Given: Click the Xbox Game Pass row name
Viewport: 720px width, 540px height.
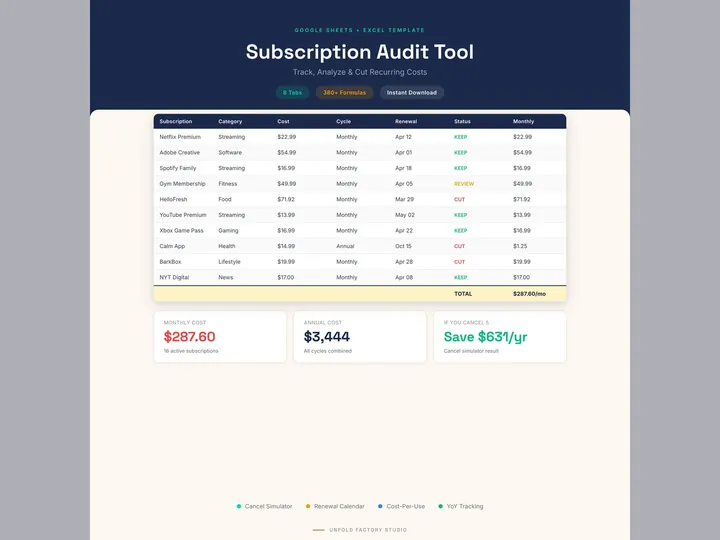Looking at the screenshot, I should (x=181, y=231).
